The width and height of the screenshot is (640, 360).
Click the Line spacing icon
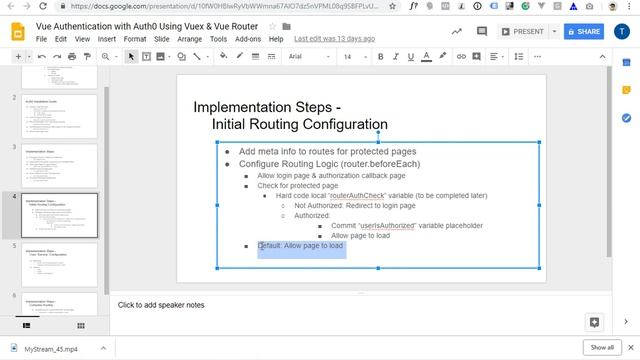tap(519, 57)
